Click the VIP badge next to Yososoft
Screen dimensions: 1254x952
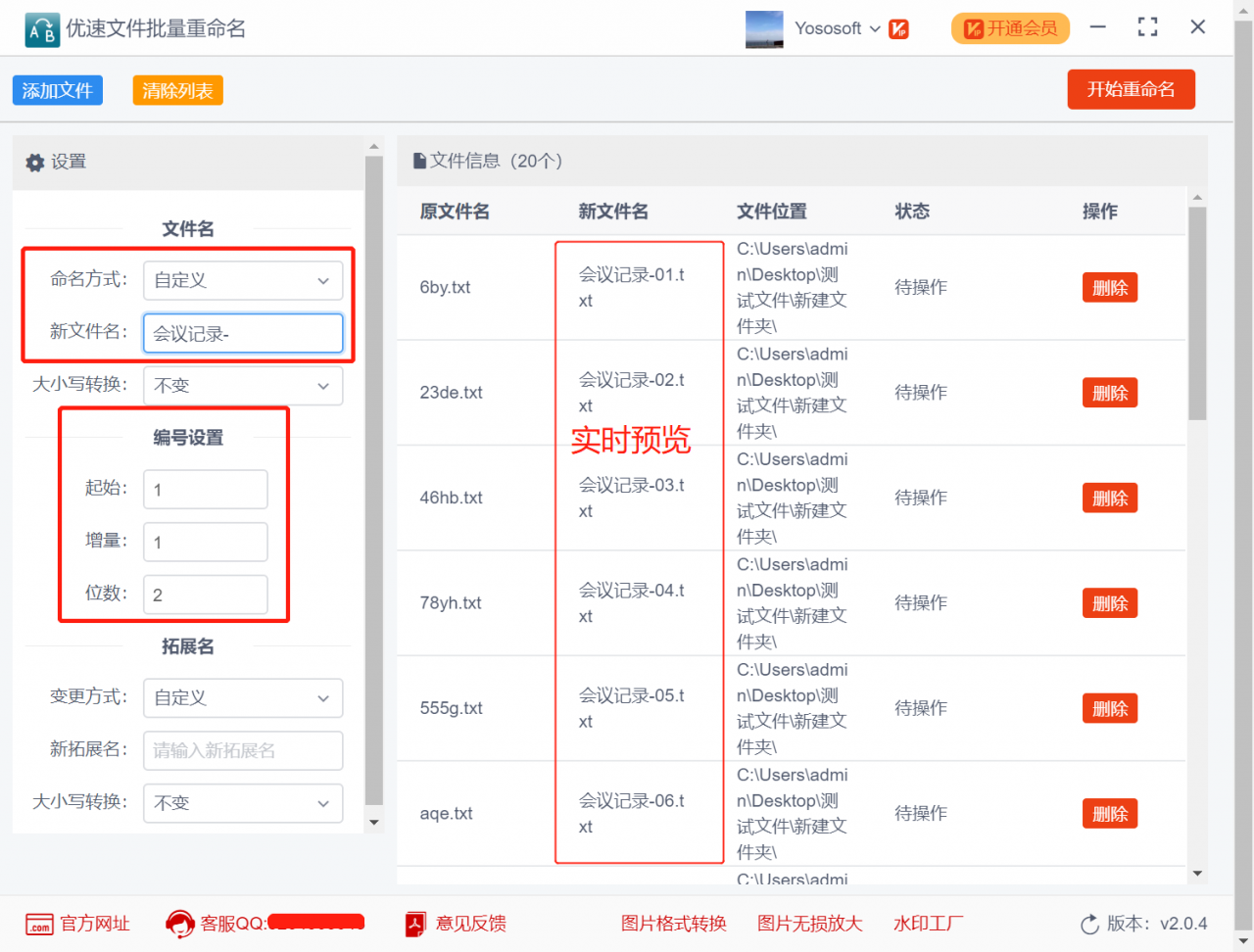click(897, 28)
